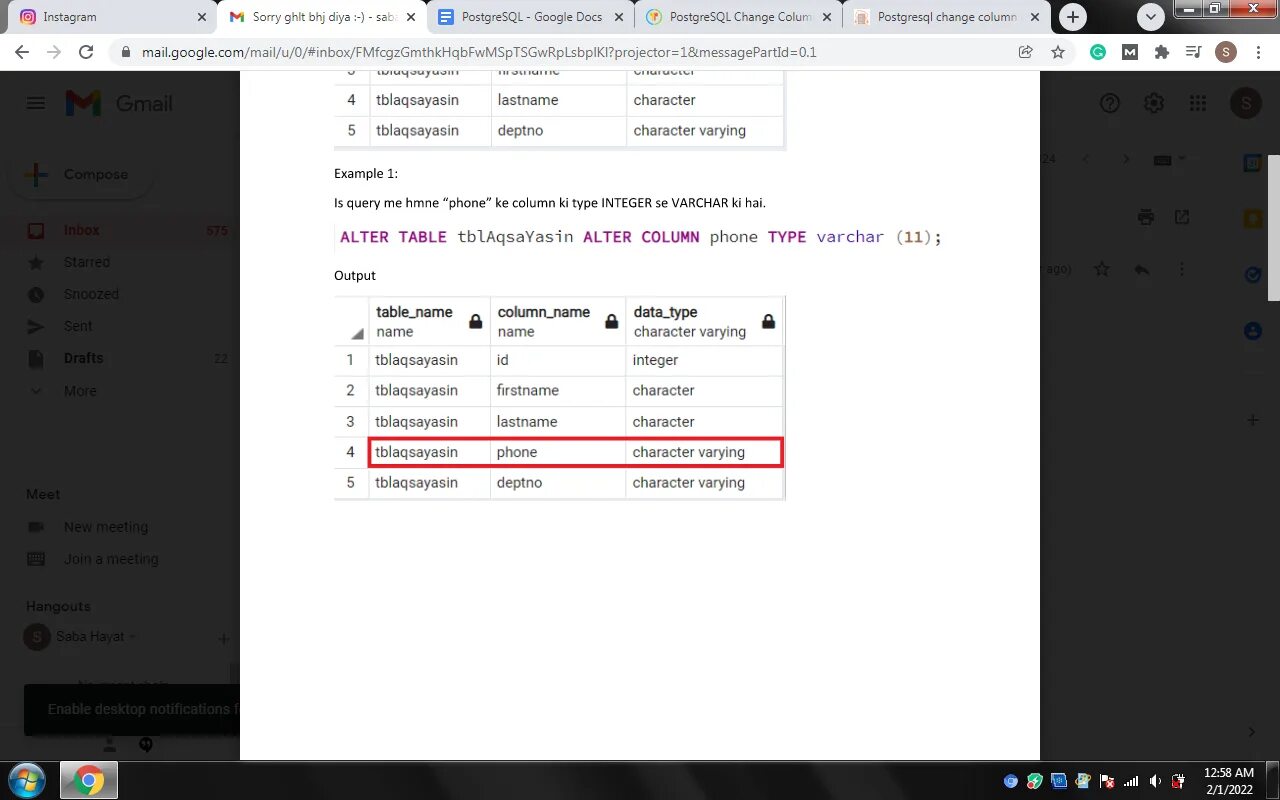Open Google Keep in the side panel
This screenshot has height=800, width=1280.
[x=1252, y=219]
